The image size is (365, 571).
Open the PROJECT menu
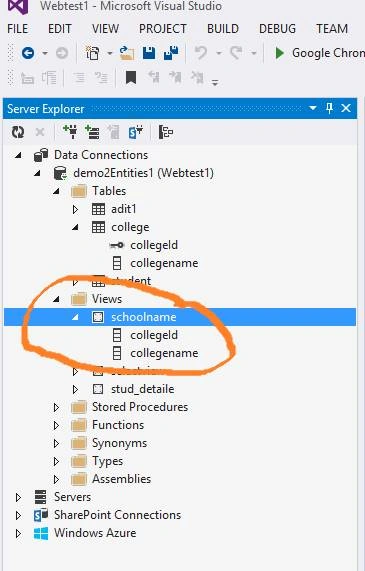point(163,28)
